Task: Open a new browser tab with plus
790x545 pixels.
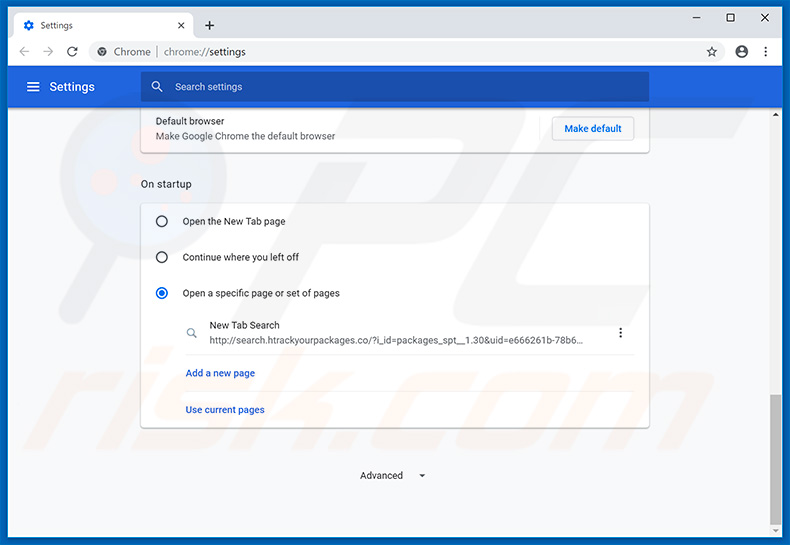Action: 210,25
